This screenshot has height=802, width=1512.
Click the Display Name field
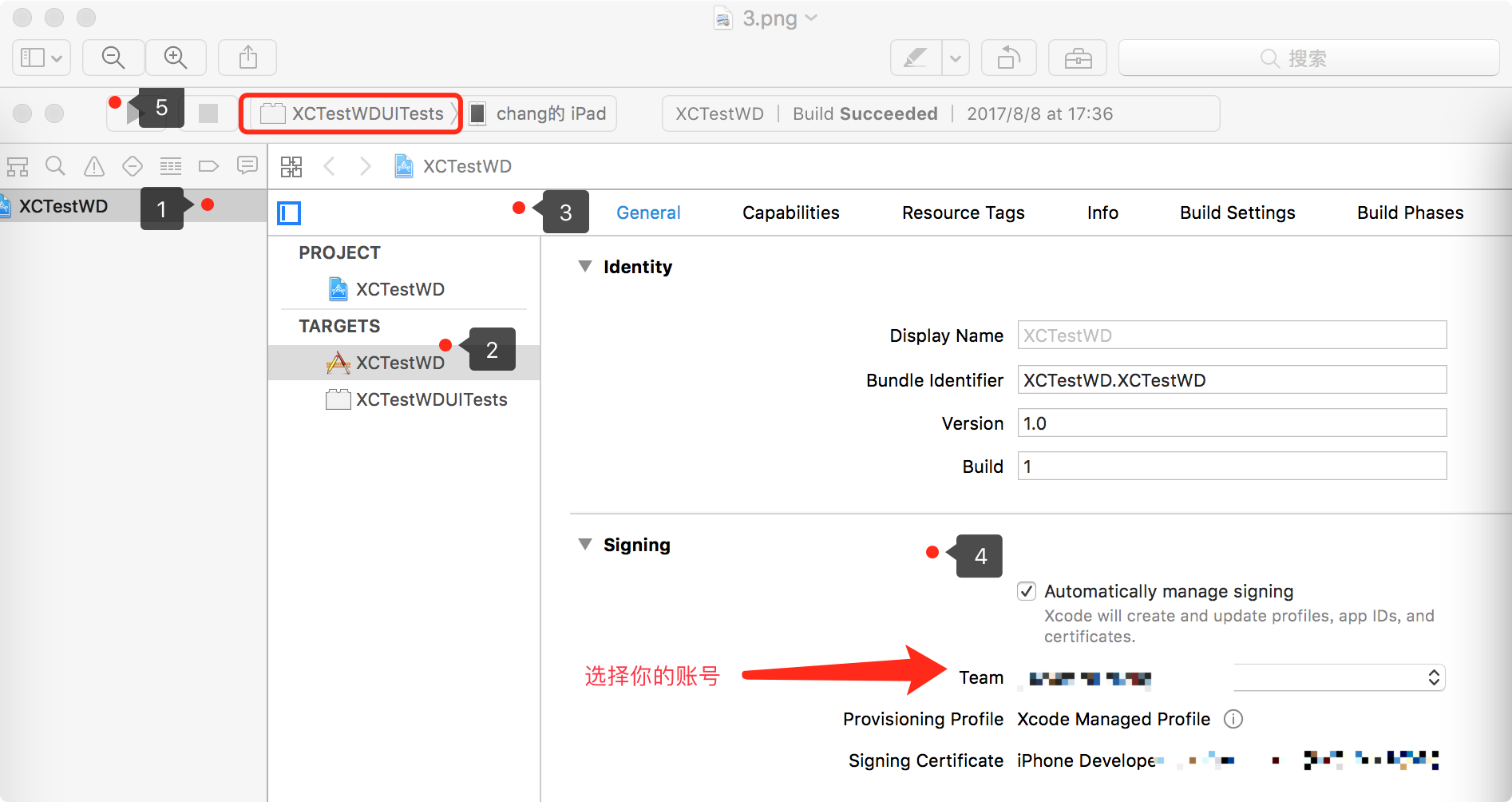(x=1232, y=335)
